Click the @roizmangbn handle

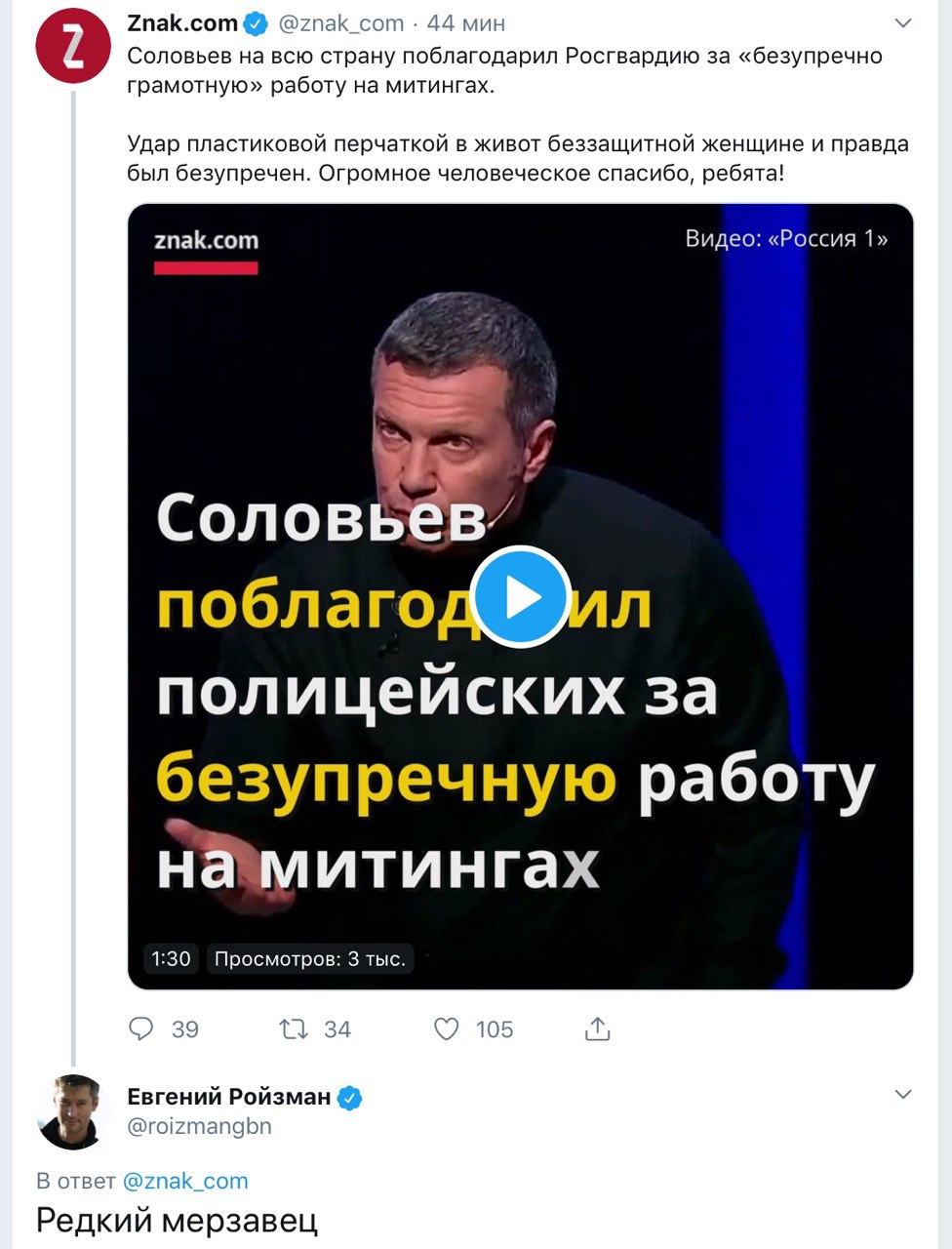click(x=199, y=1126)
